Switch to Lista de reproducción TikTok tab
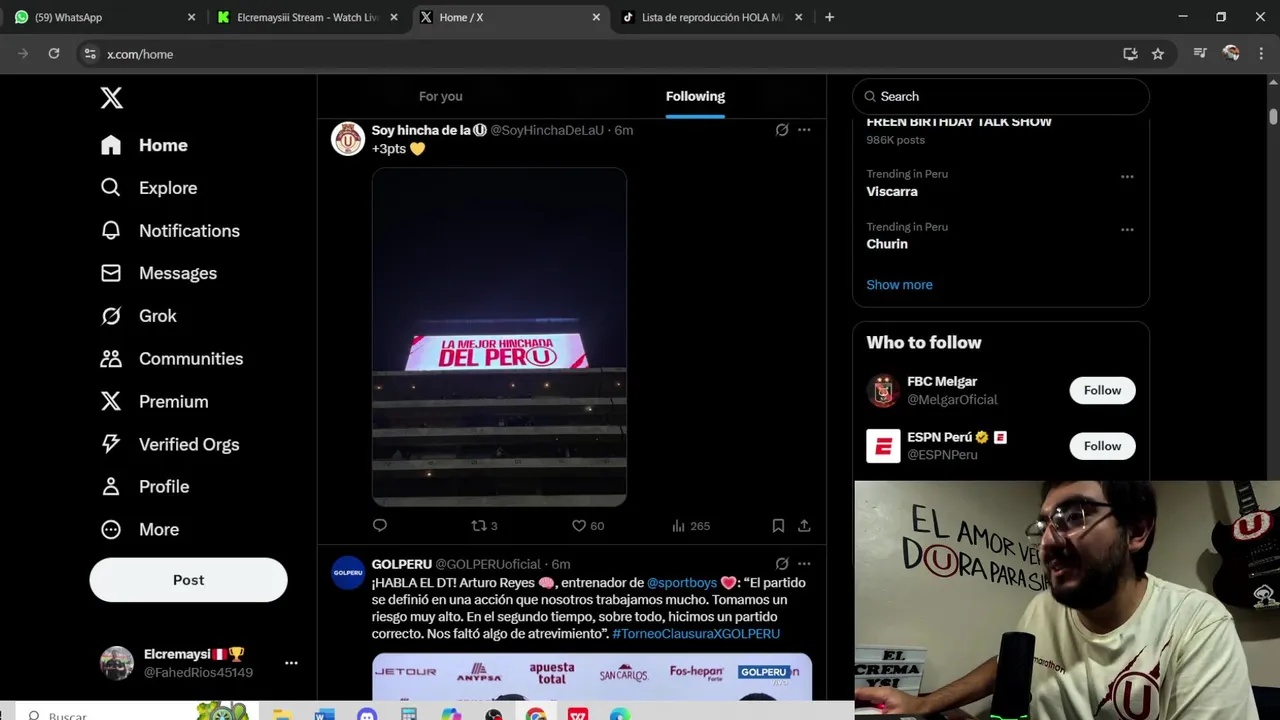Image resolution: width=1280 pixels, height=720 pixels. point(712,17)
